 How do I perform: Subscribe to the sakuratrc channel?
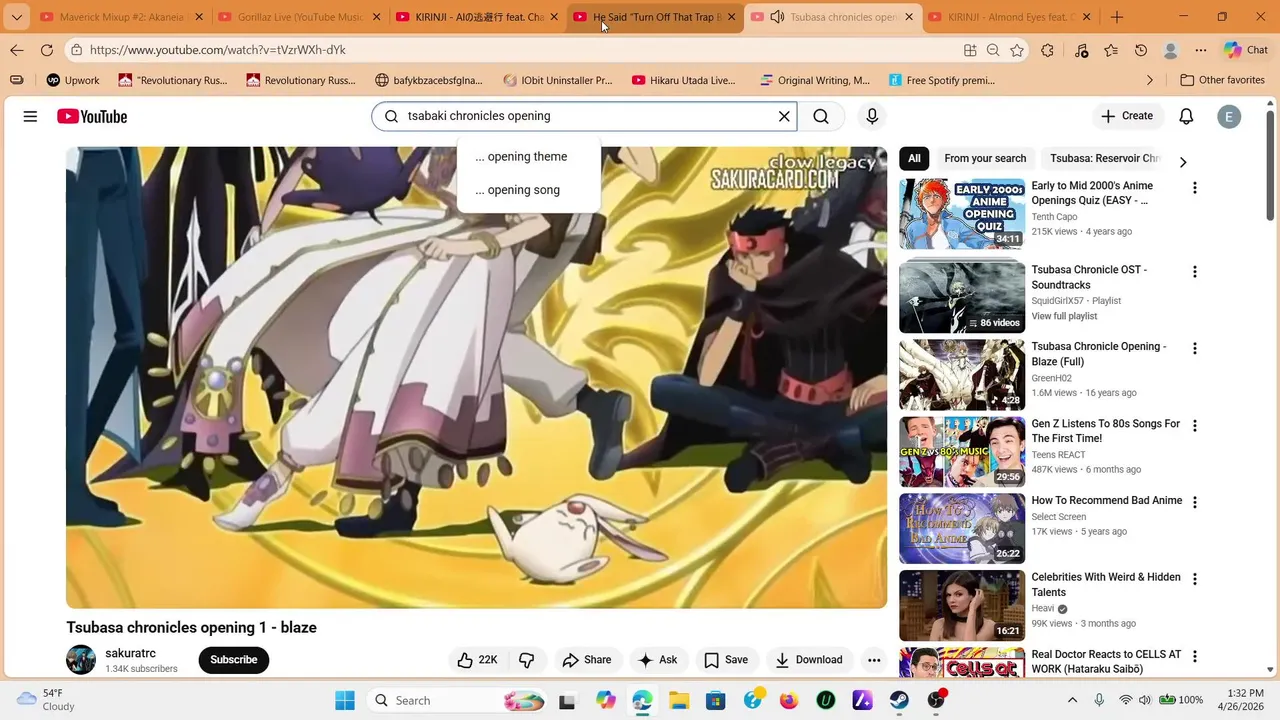coord(234,660)
